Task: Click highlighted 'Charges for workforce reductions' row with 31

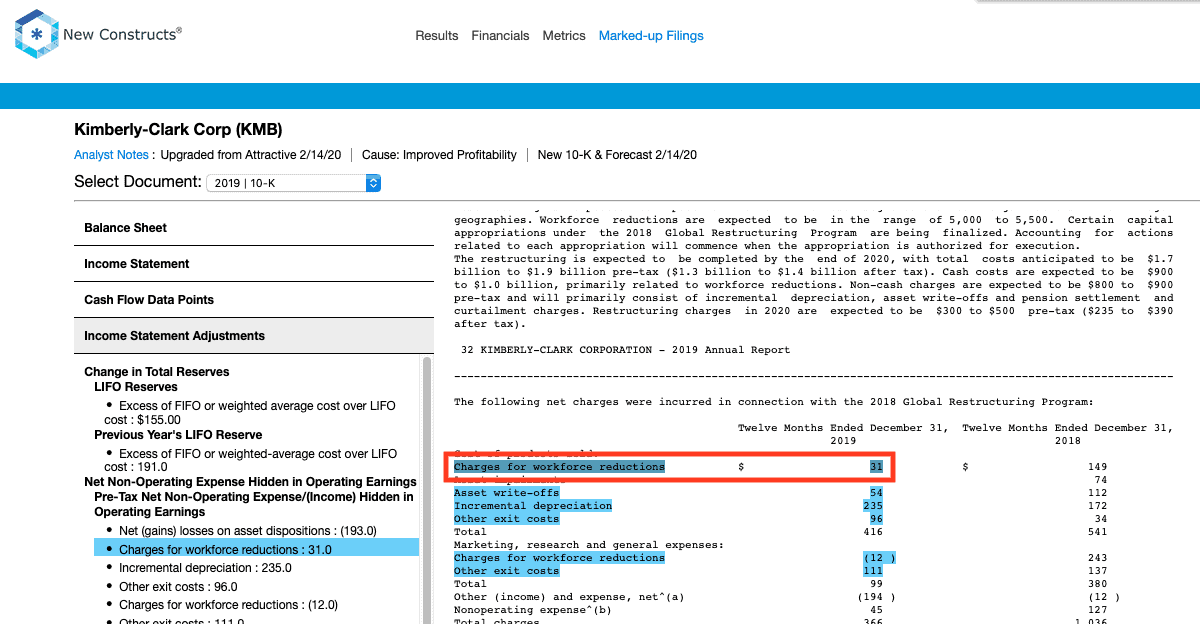Action: tap(669, 467)
